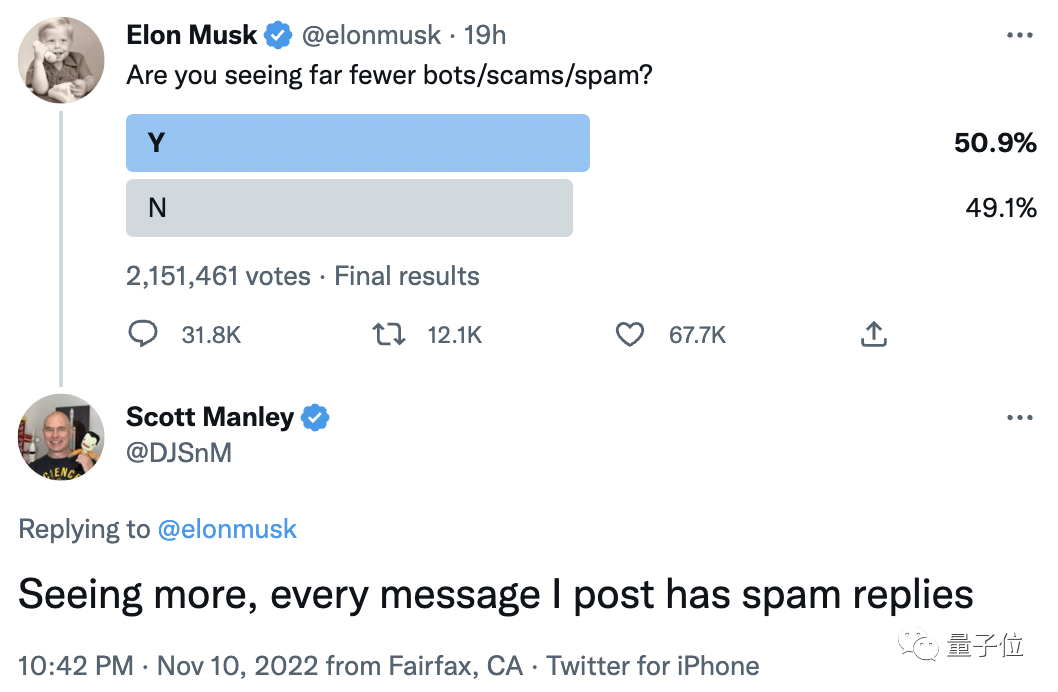The image size is (1058, 692).
Task: Click Elon Musk's verified badge
Action: 277,36
